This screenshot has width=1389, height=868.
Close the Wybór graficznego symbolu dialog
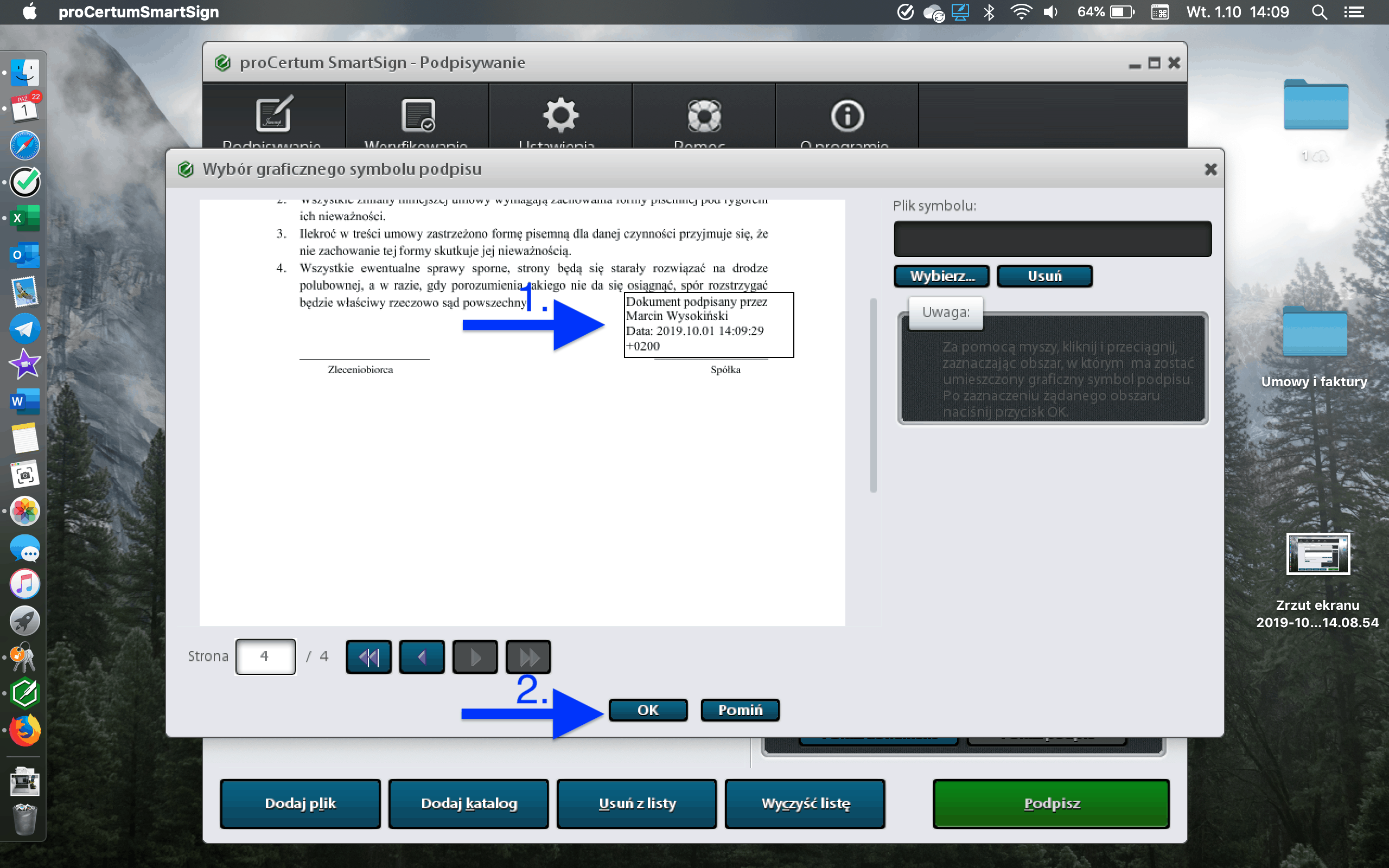[1210, 169]
